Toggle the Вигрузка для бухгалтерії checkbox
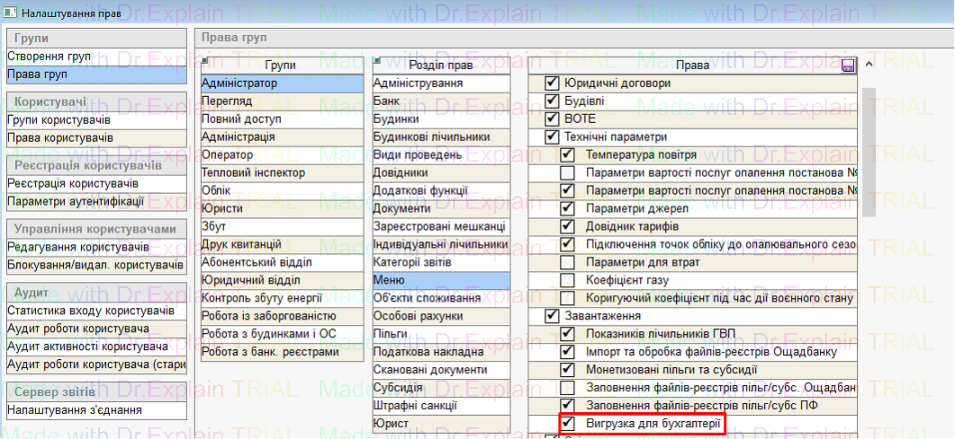The image size is (955, 439). [567, 424]
